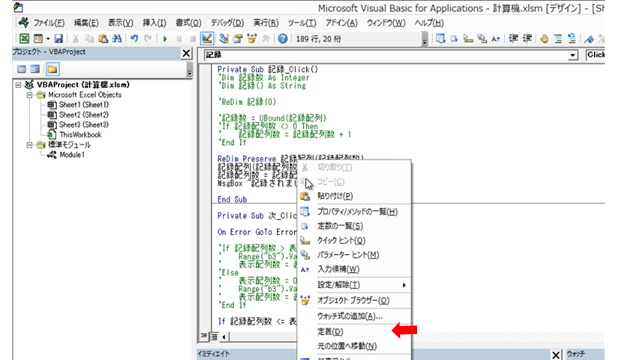Click the Project Explorer toolbar icon
640x360 pixels.
pyautogui.click(x=224, y=39)
